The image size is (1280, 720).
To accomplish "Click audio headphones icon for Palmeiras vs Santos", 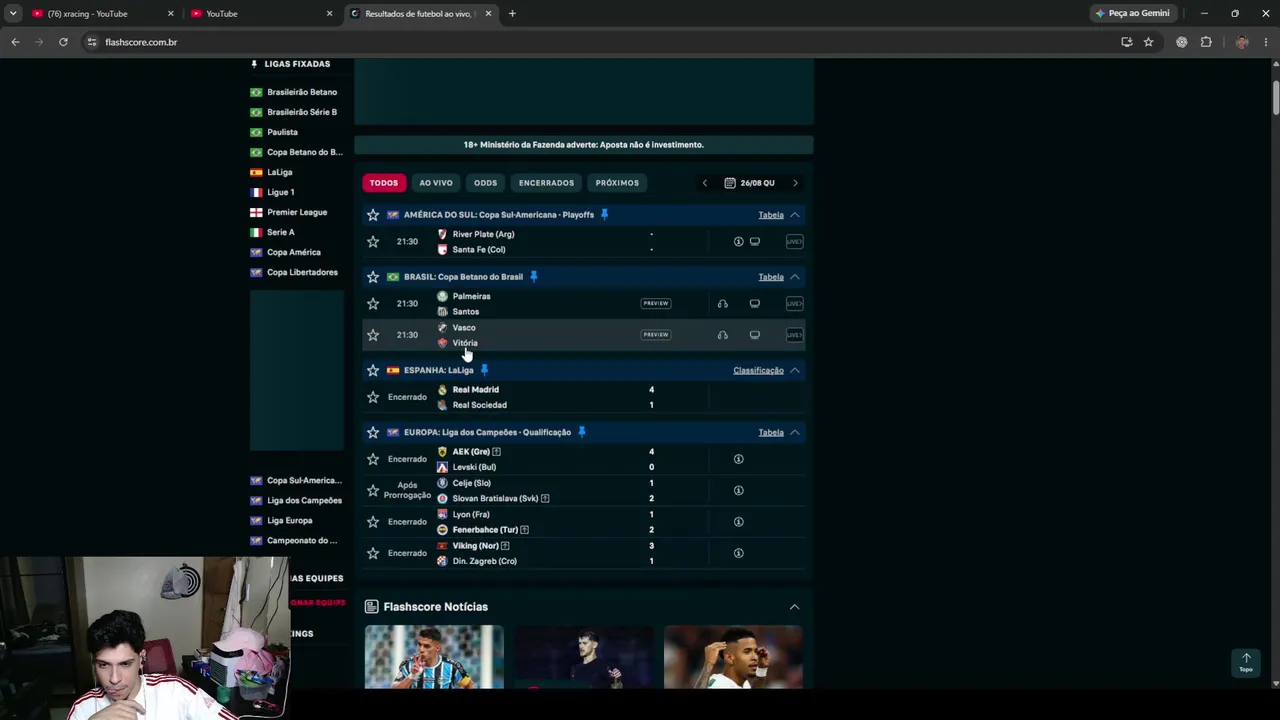I will tap(722, 304).
